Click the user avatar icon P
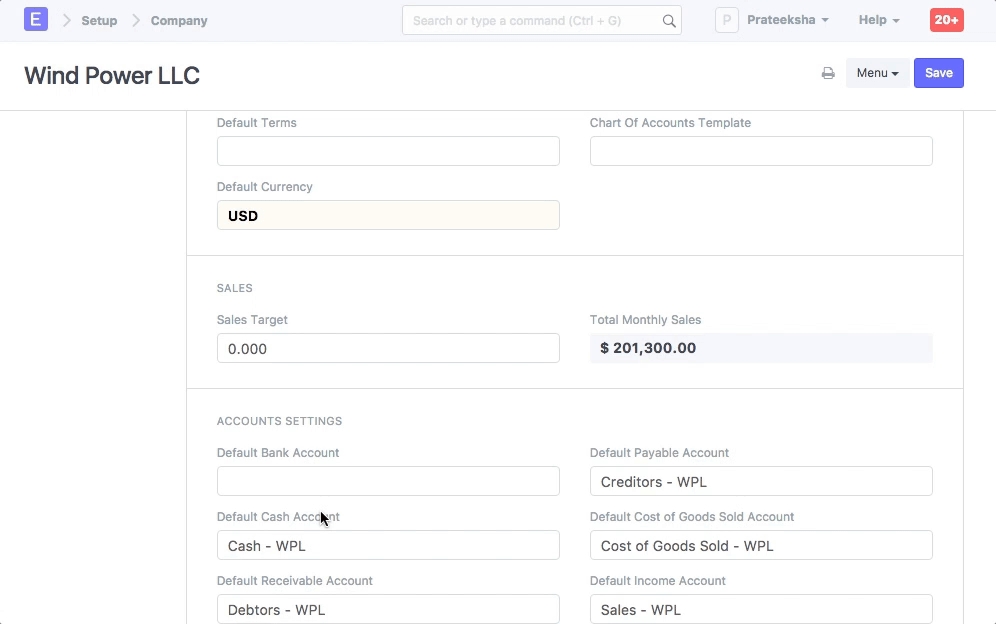Viewport: 996px width, 624px height. click(726, 20)
